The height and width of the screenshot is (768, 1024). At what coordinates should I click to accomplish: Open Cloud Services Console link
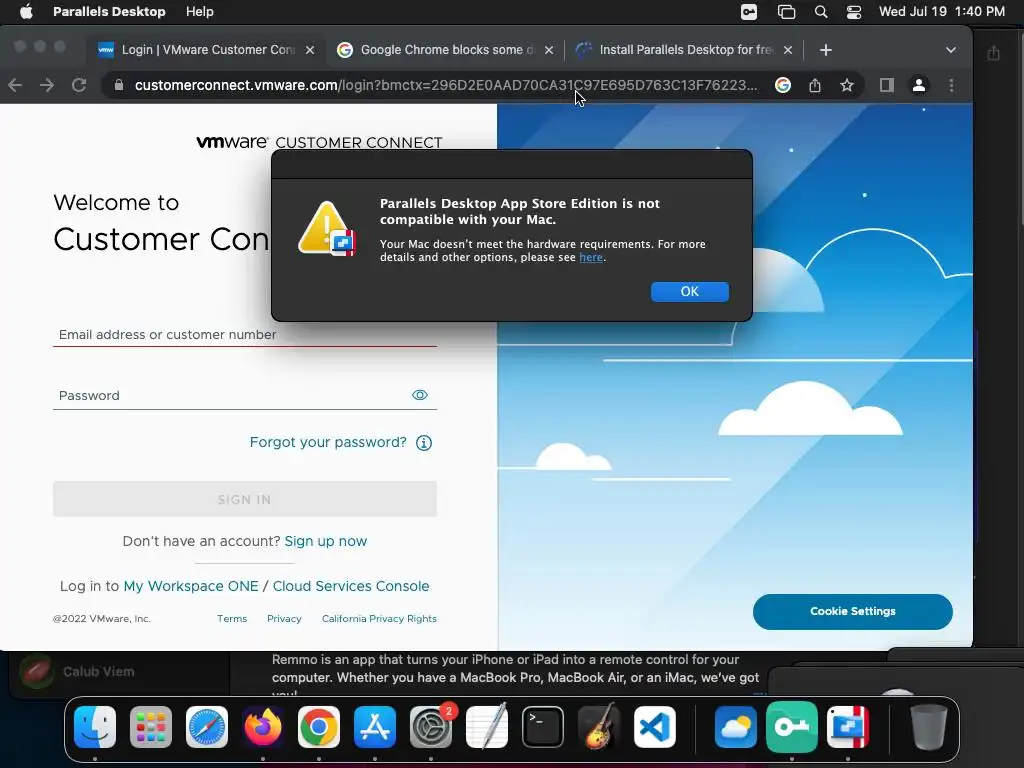coord(351,586)
